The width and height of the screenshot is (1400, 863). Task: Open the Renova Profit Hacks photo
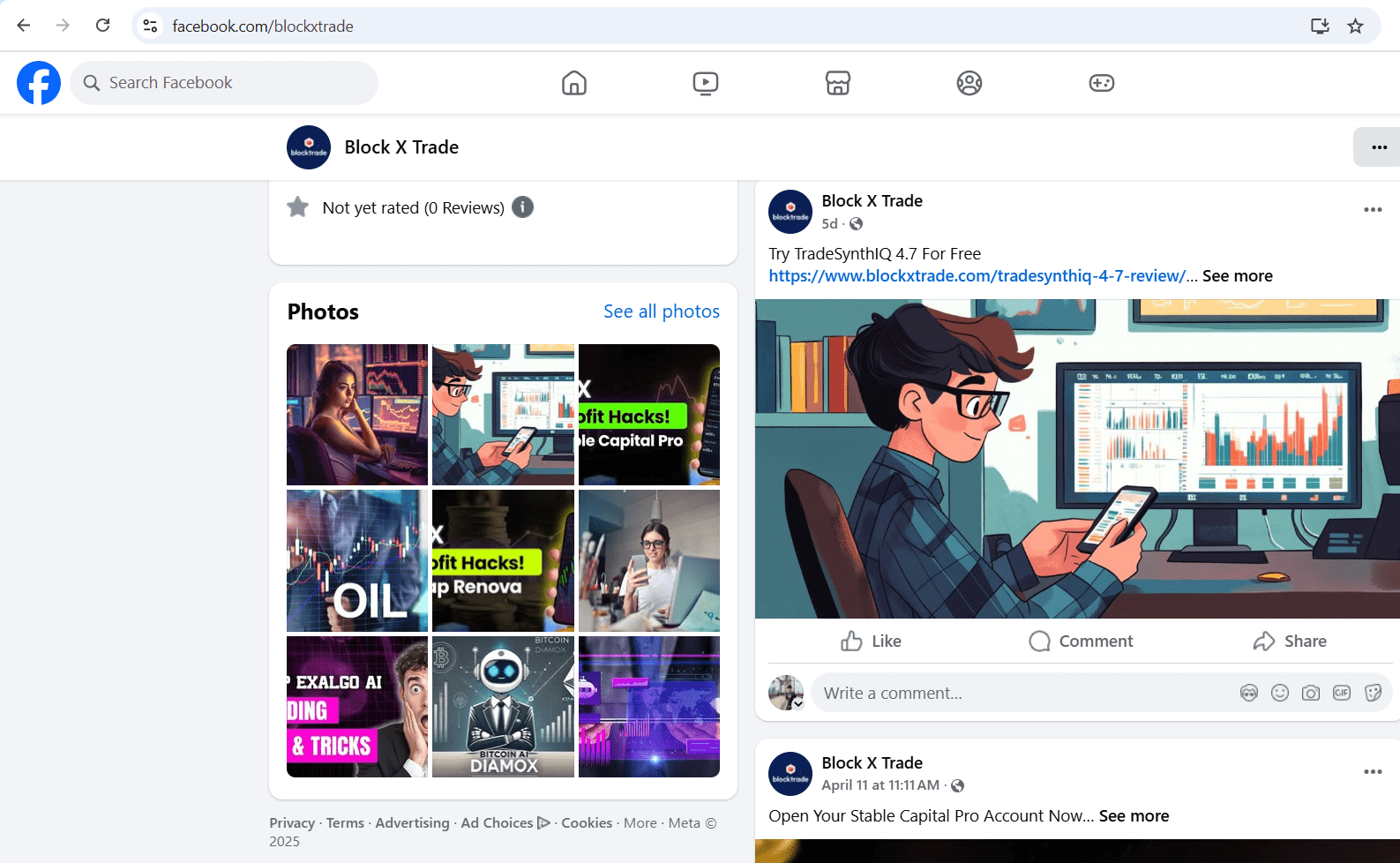point(504,560)
